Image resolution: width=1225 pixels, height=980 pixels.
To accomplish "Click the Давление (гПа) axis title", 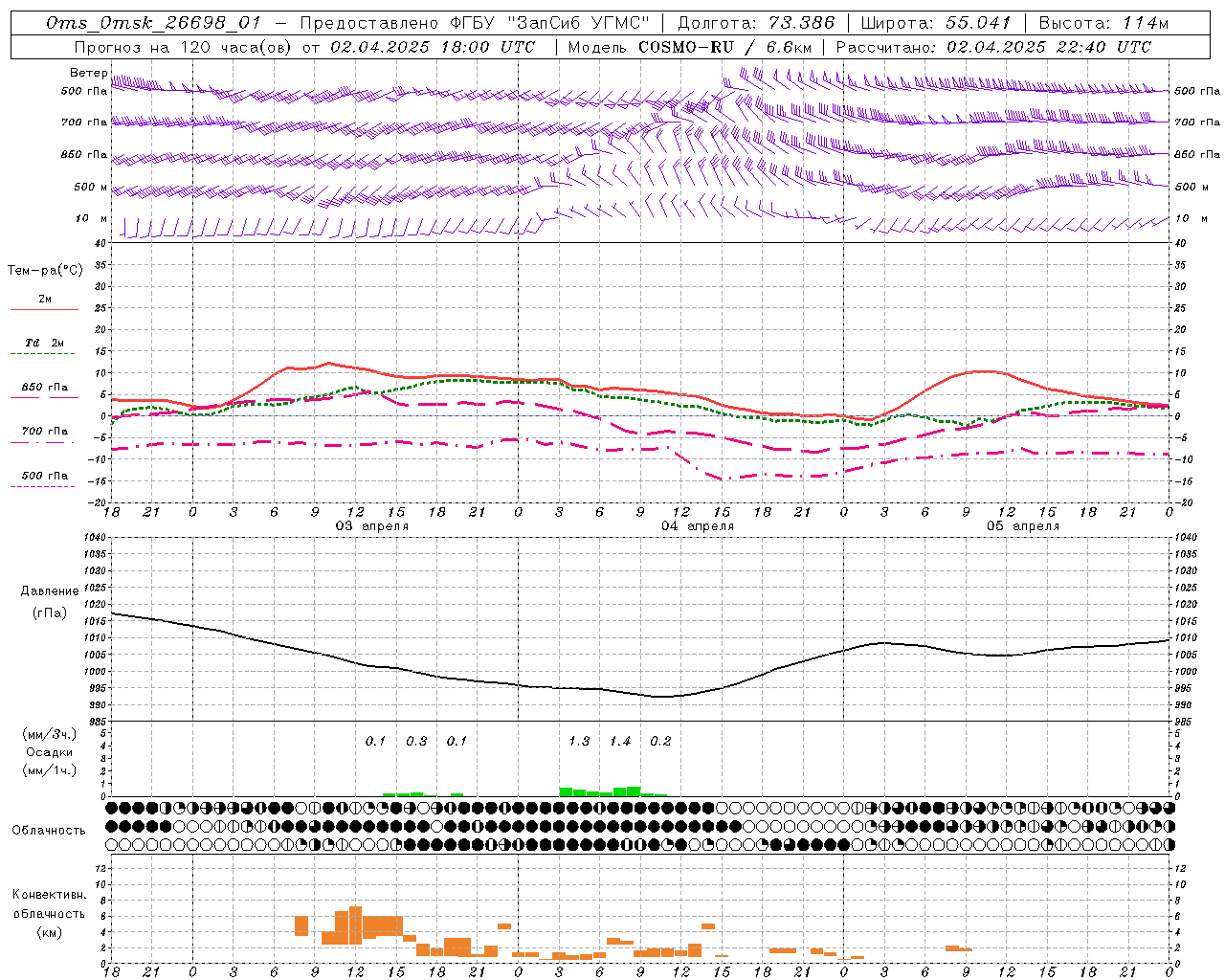I will [x=50, y=602].
